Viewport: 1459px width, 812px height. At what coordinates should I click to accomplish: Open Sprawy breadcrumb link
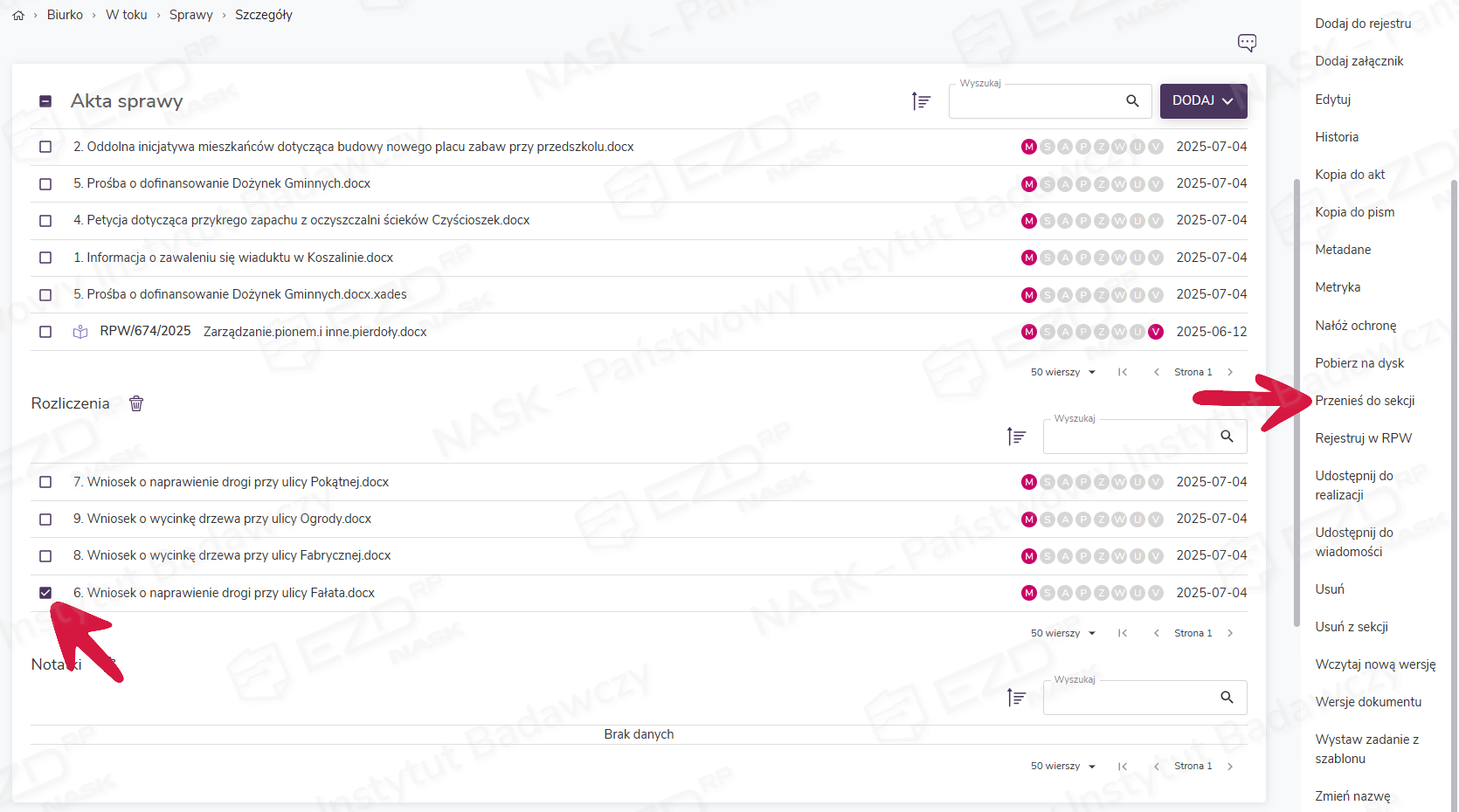190,15
